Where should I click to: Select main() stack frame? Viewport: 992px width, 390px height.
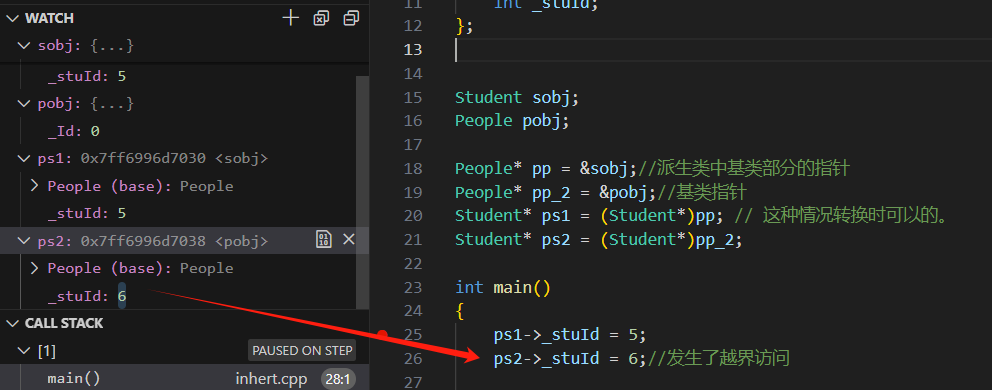(184, 379)
